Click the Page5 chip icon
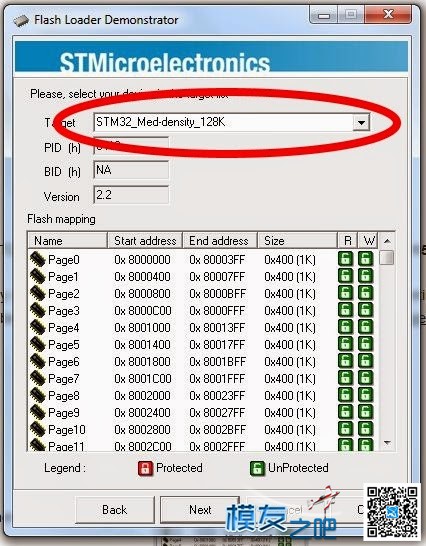Image resolution: width=426 pixels, height=546 pixels. pyautogui.click(x=37, y=344)
